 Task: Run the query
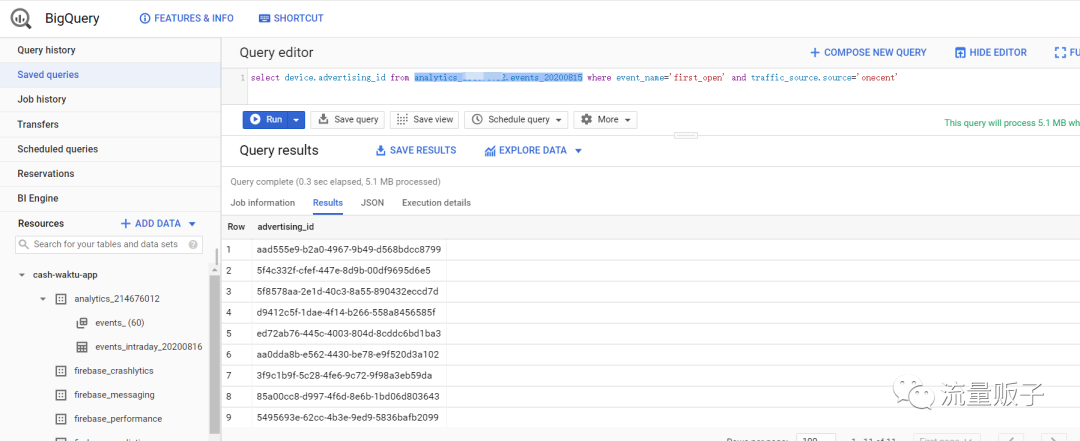click(265, 120)
